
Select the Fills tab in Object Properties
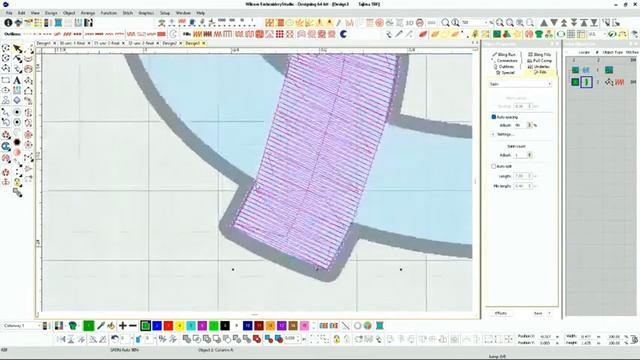pos(540,72)
